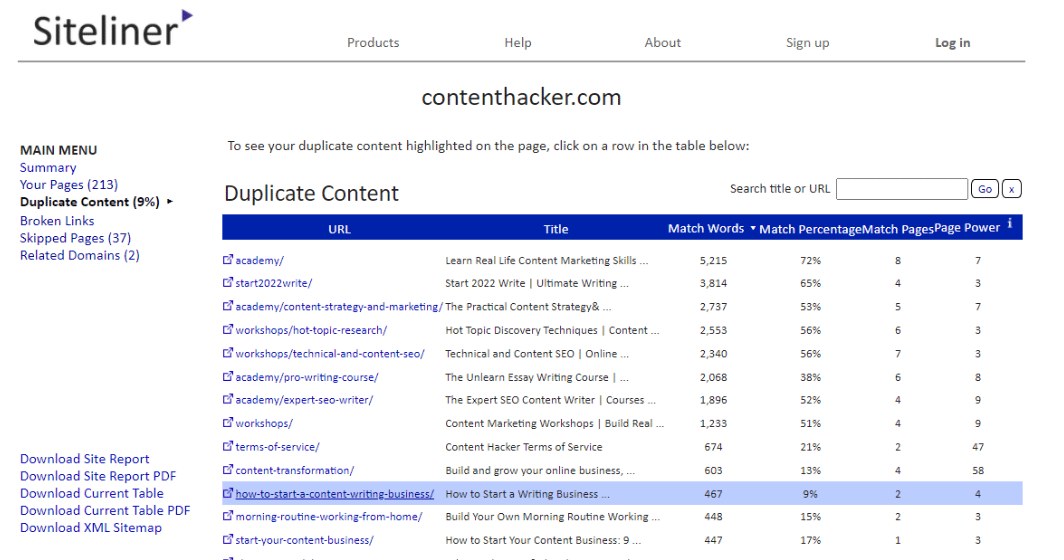Select Duplicate Content (9%) menu item
Image resolution: width=1064 pixels, height=560 pixels.
pyautogui.click(x=90, y=202)
